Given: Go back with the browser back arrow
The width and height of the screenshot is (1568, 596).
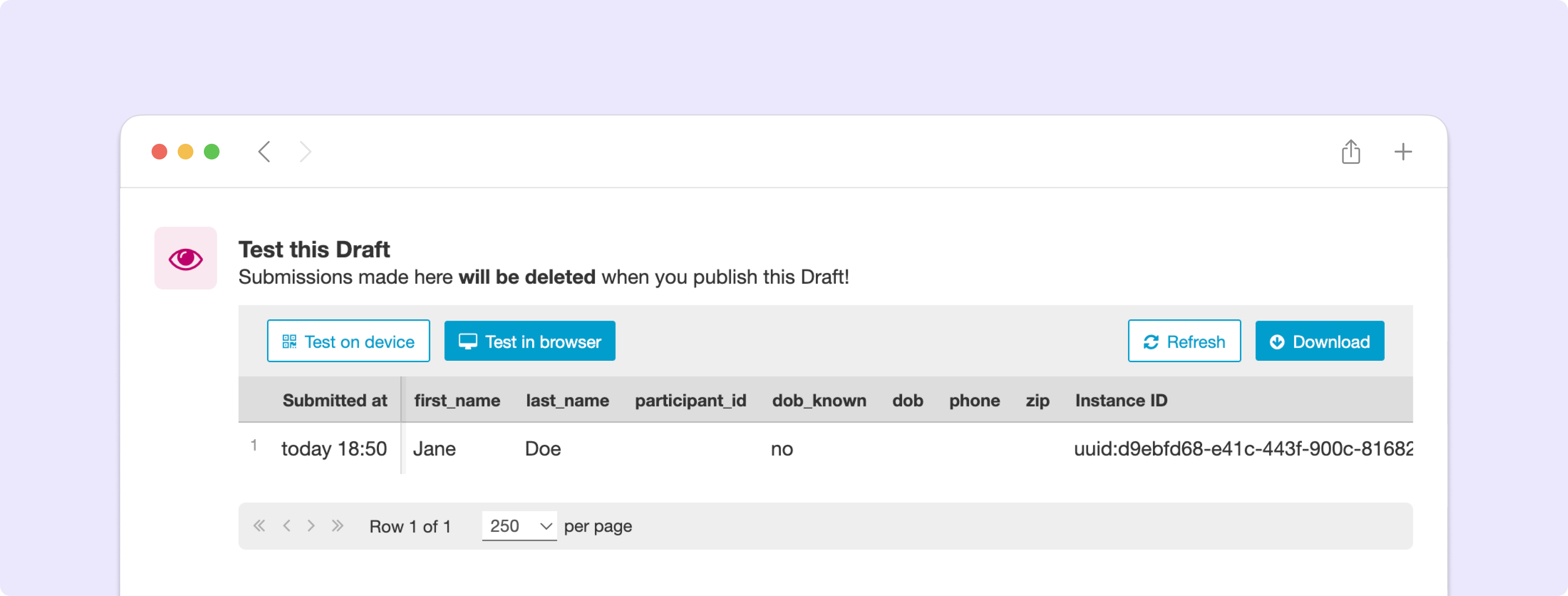Looking at the screenshot, I should tap(264, 152).
